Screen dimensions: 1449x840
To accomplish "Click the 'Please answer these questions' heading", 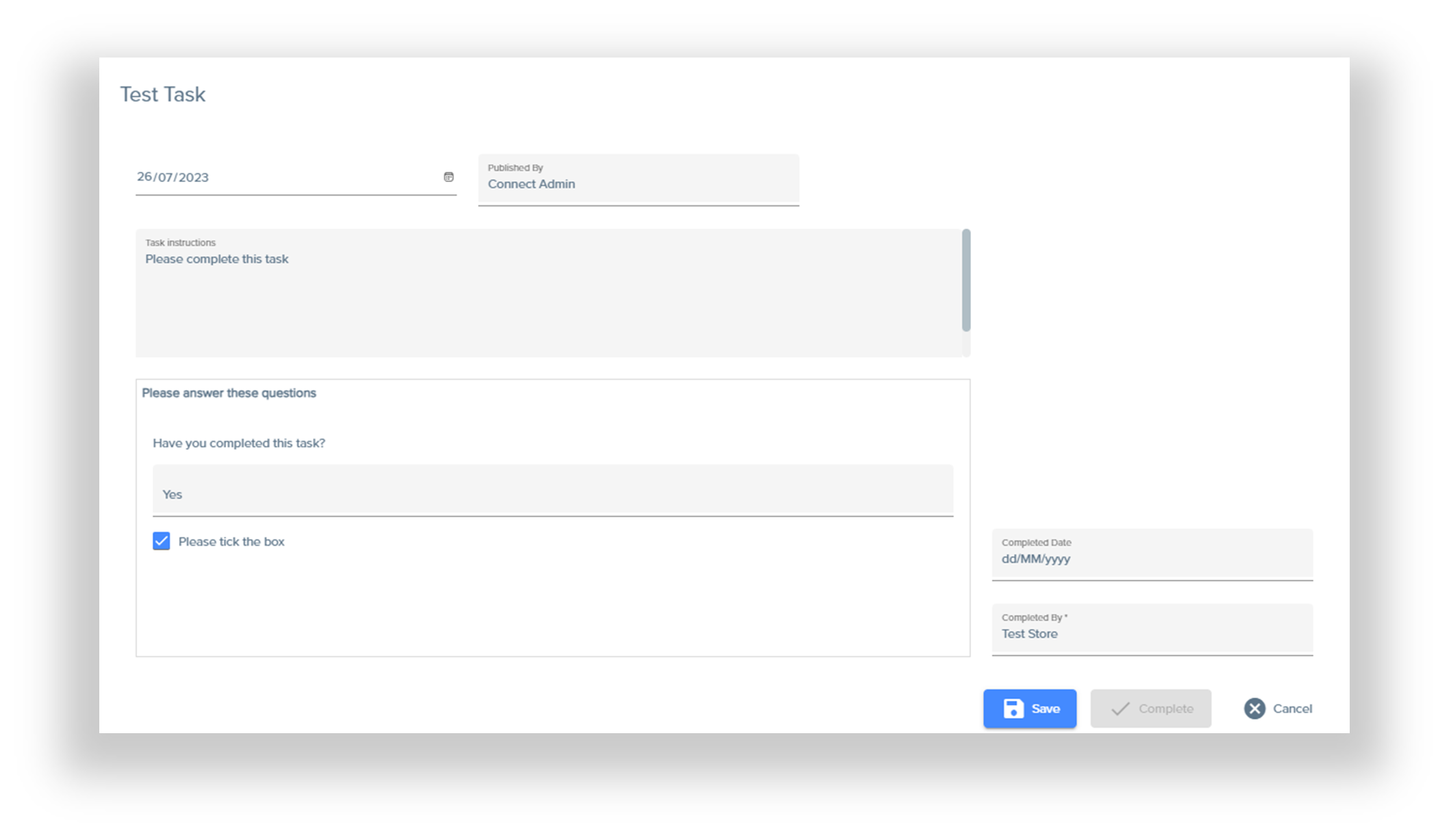I will click(x=229, y=393).
